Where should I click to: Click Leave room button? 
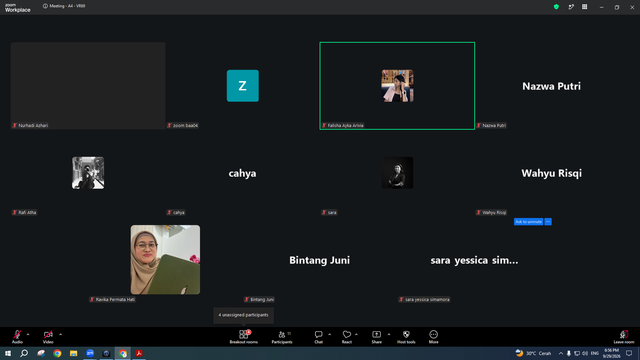[624, 337]
